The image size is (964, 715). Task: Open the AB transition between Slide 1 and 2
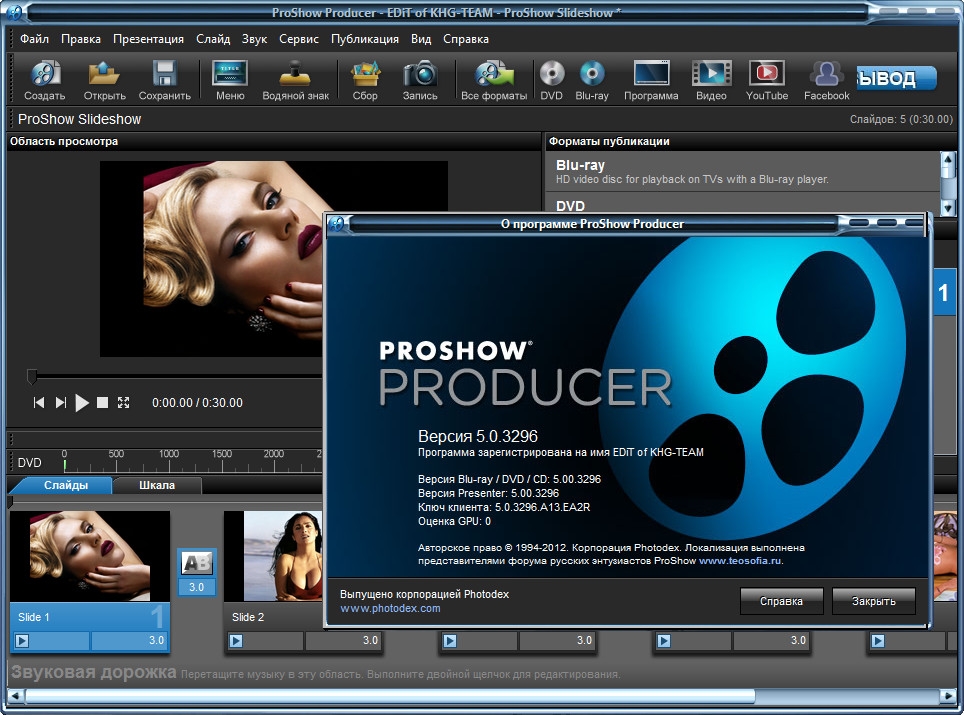[196, 564]
